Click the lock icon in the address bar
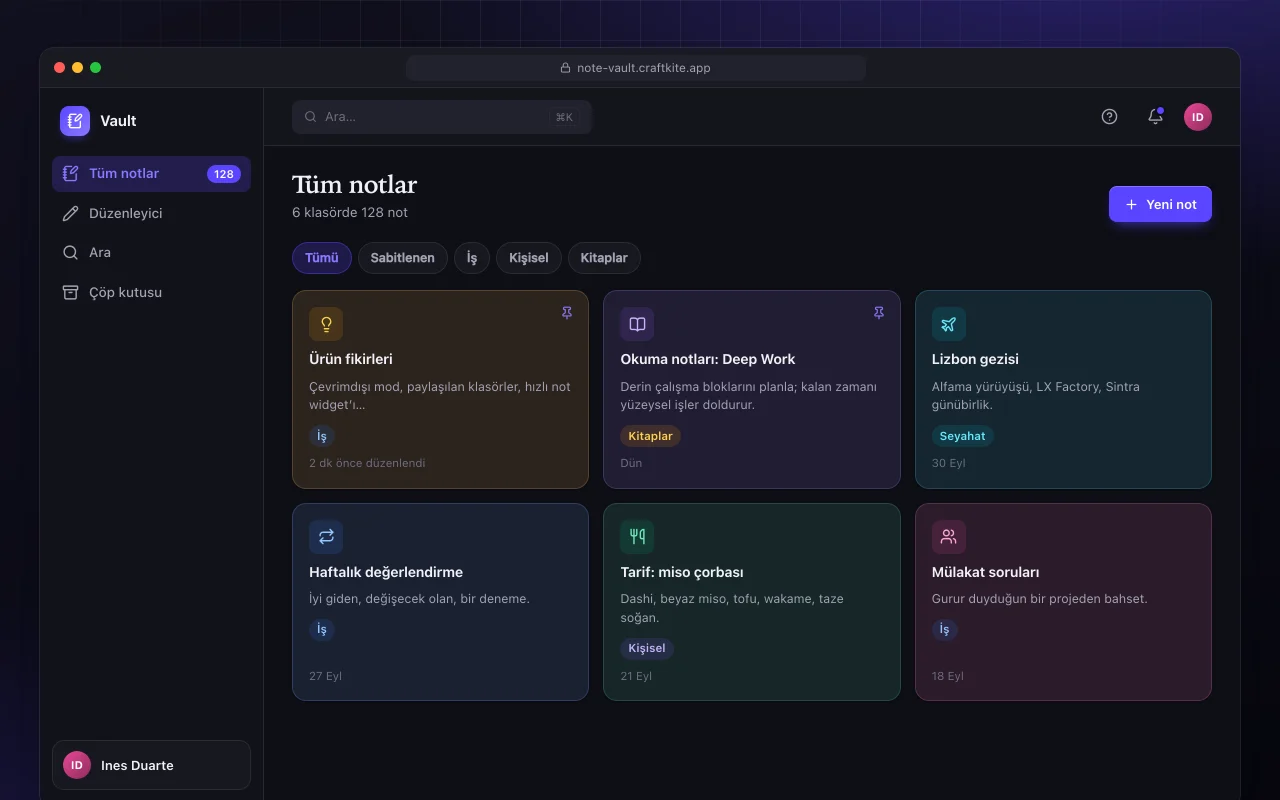The image size is (1280, 800). pos(566,68)
